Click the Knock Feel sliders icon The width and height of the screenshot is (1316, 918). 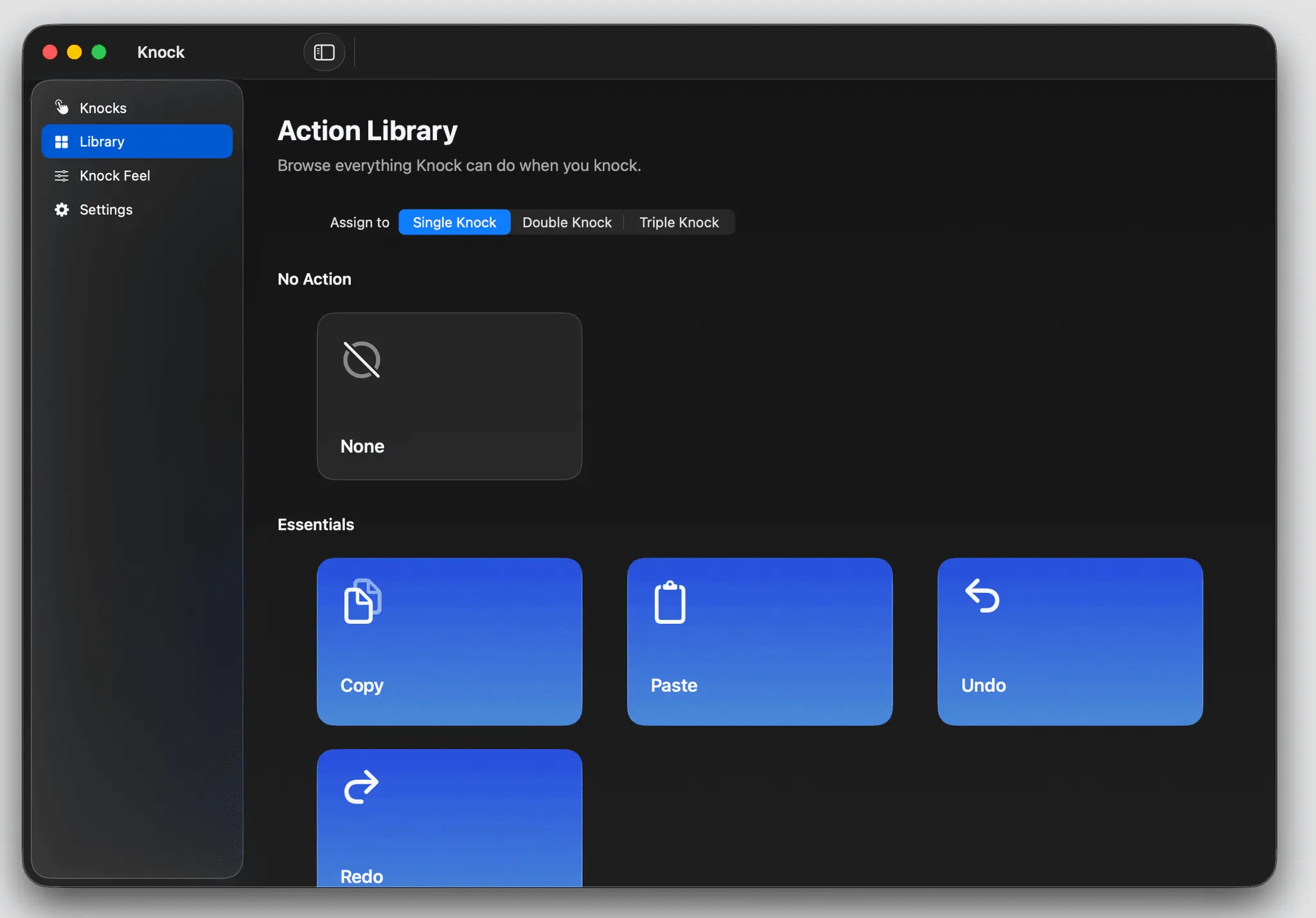(62, 175)
